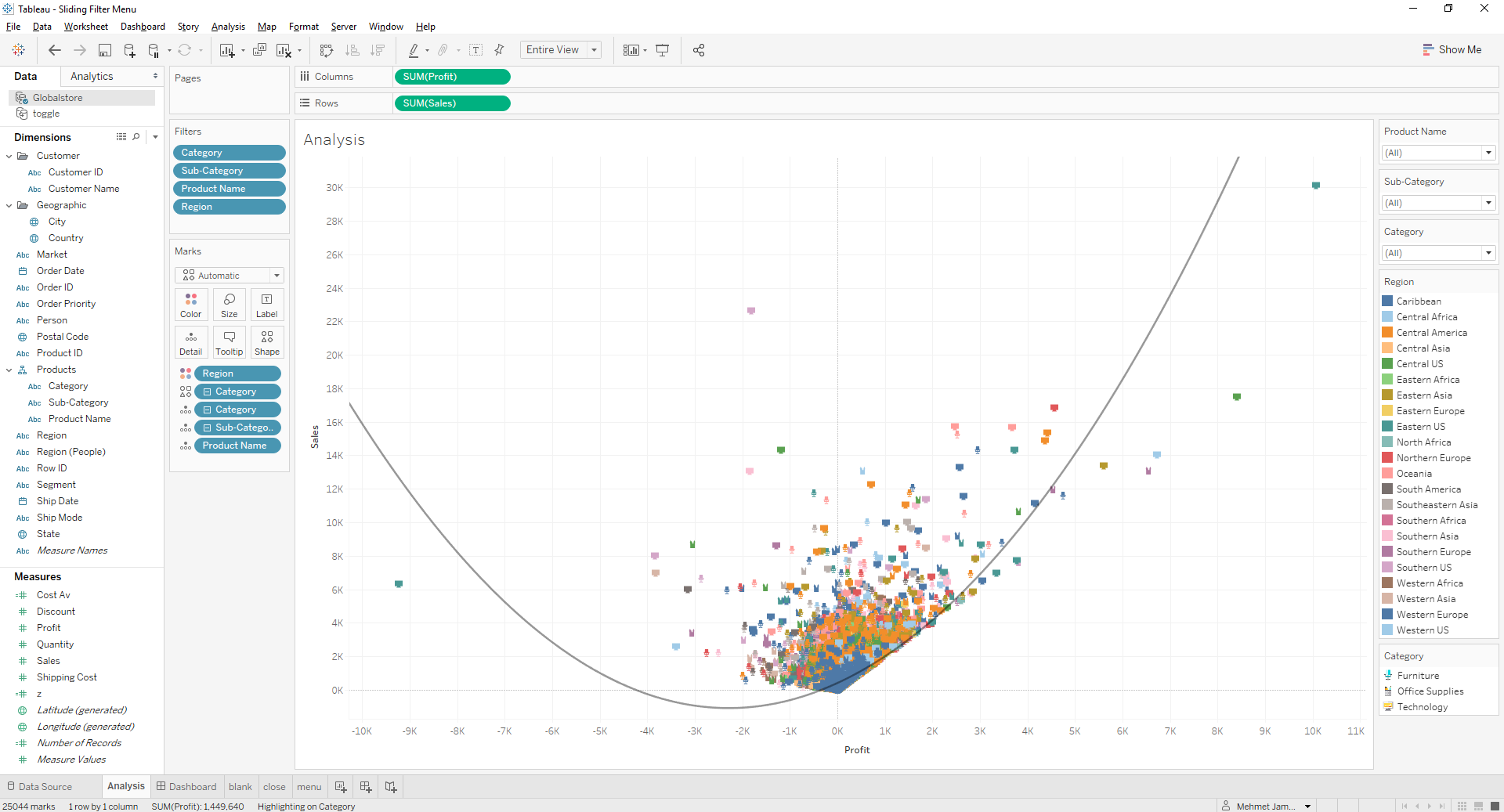
Task: Click the Tooltip button on Marks card
Action: click(230, 342)
